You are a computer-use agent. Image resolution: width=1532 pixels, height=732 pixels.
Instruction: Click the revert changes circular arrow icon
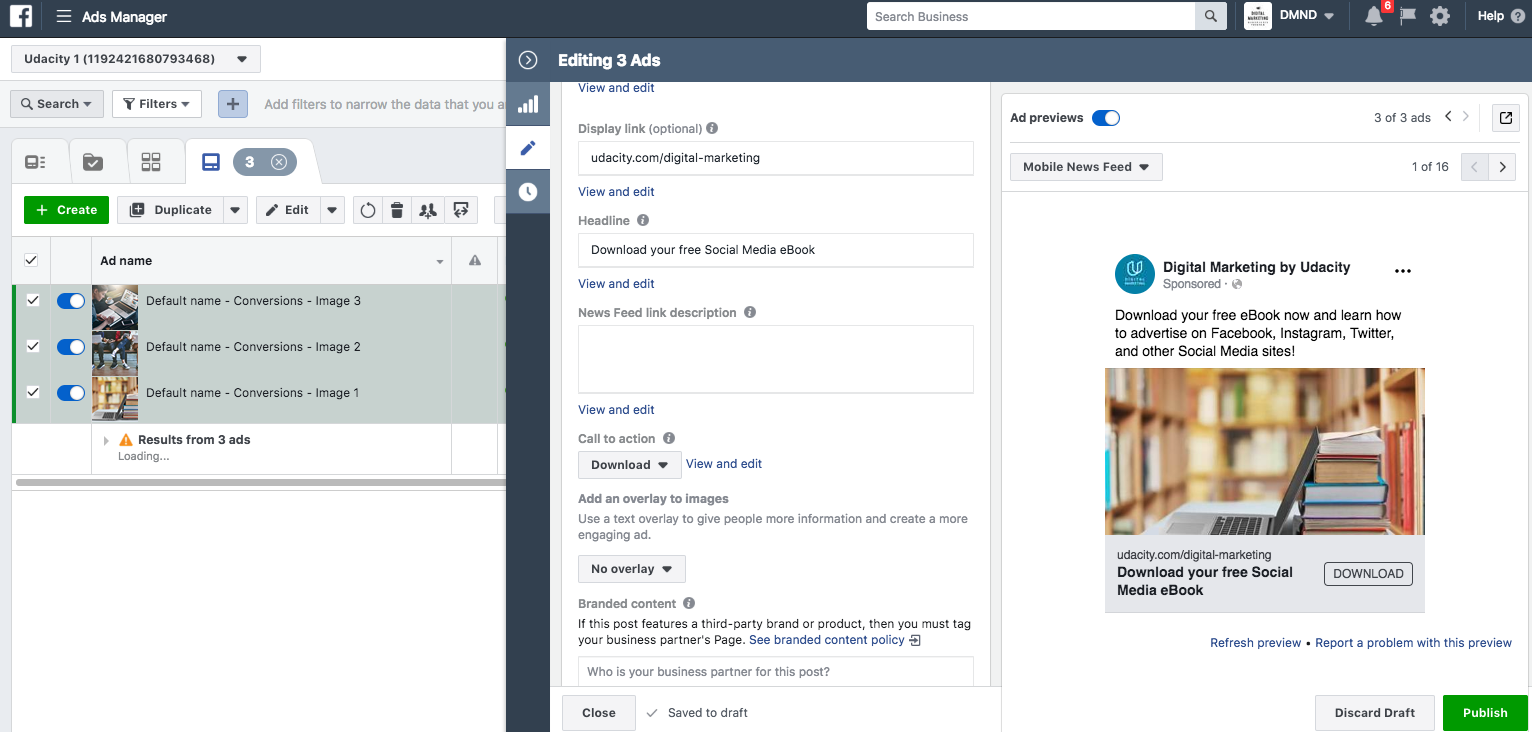(368, 210)
